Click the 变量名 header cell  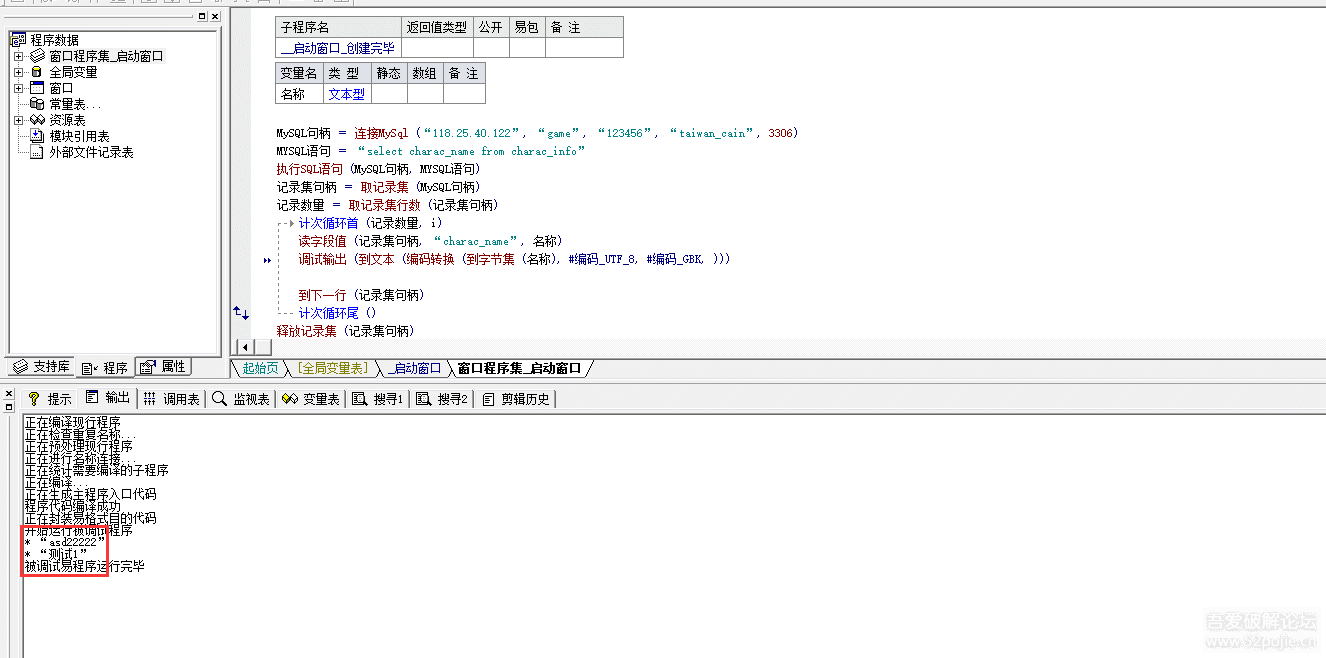click(299, 73)
